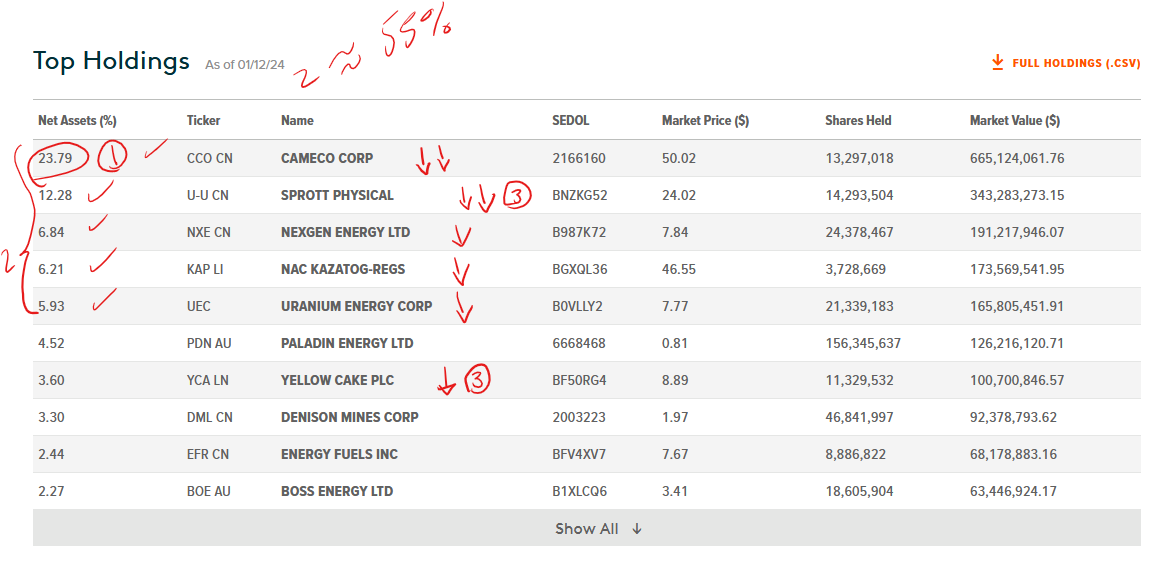1156x564 pixels.
Task: Select the NEXGEN ENERGY LTD name cell
Action: [346, 232]
